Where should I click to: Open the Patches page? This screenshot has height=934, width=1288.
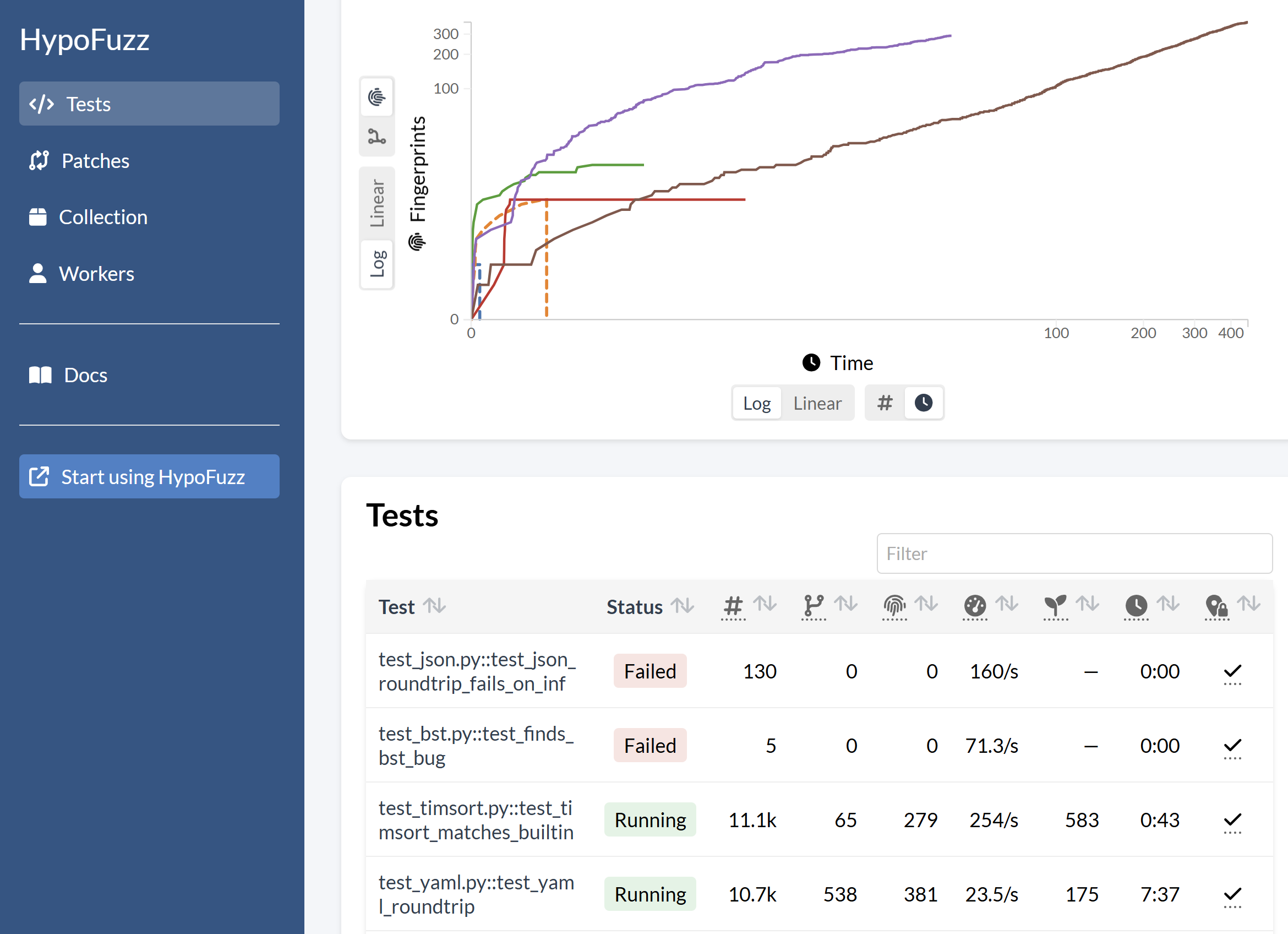95,161
